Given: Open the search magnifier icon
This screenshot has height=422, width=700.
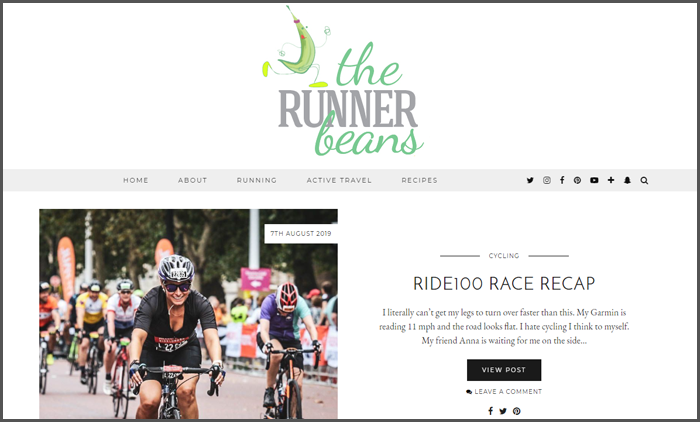Looking at the screenshot, I should 644,180.
